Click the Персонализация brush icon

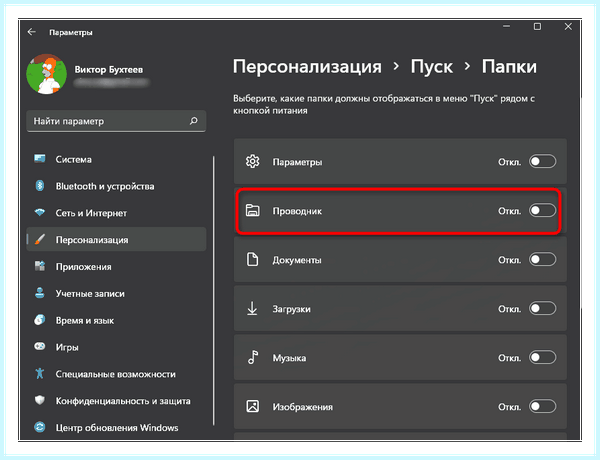pos(40,239)
